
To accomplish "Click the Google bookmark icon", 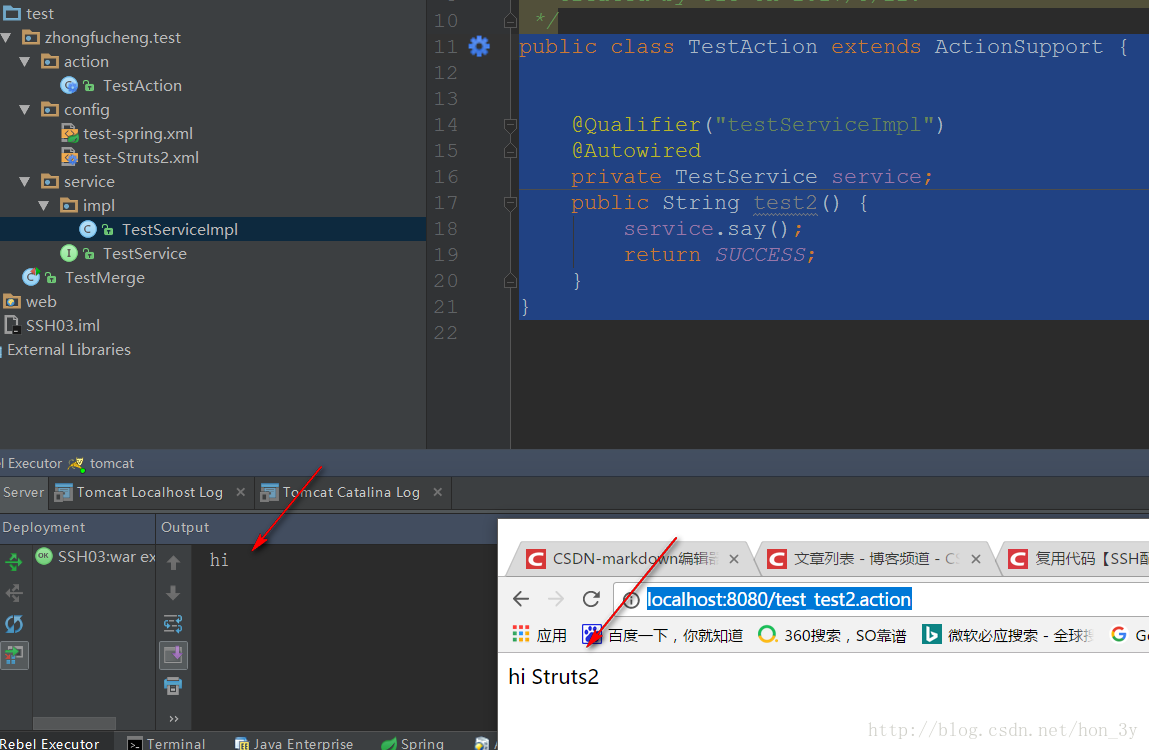I will tap(1118, 634).
